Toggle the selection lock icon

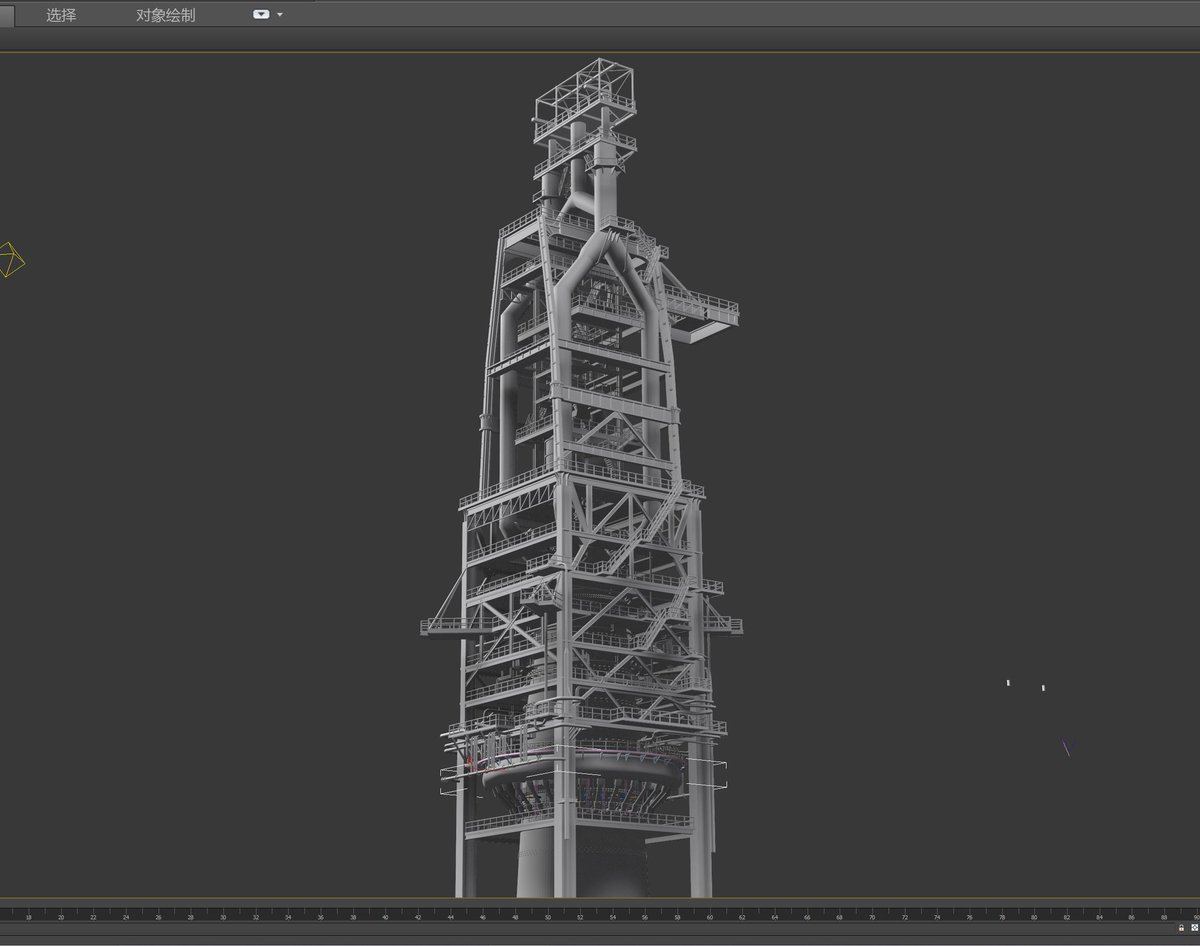click(x=1181, y=927)
